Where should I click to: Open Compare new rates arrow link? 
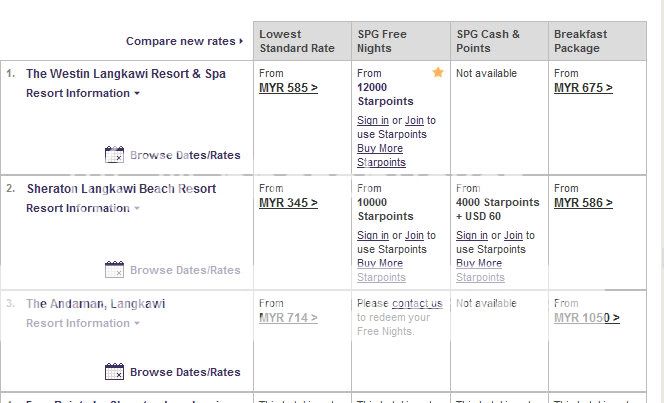coord(184,41)
